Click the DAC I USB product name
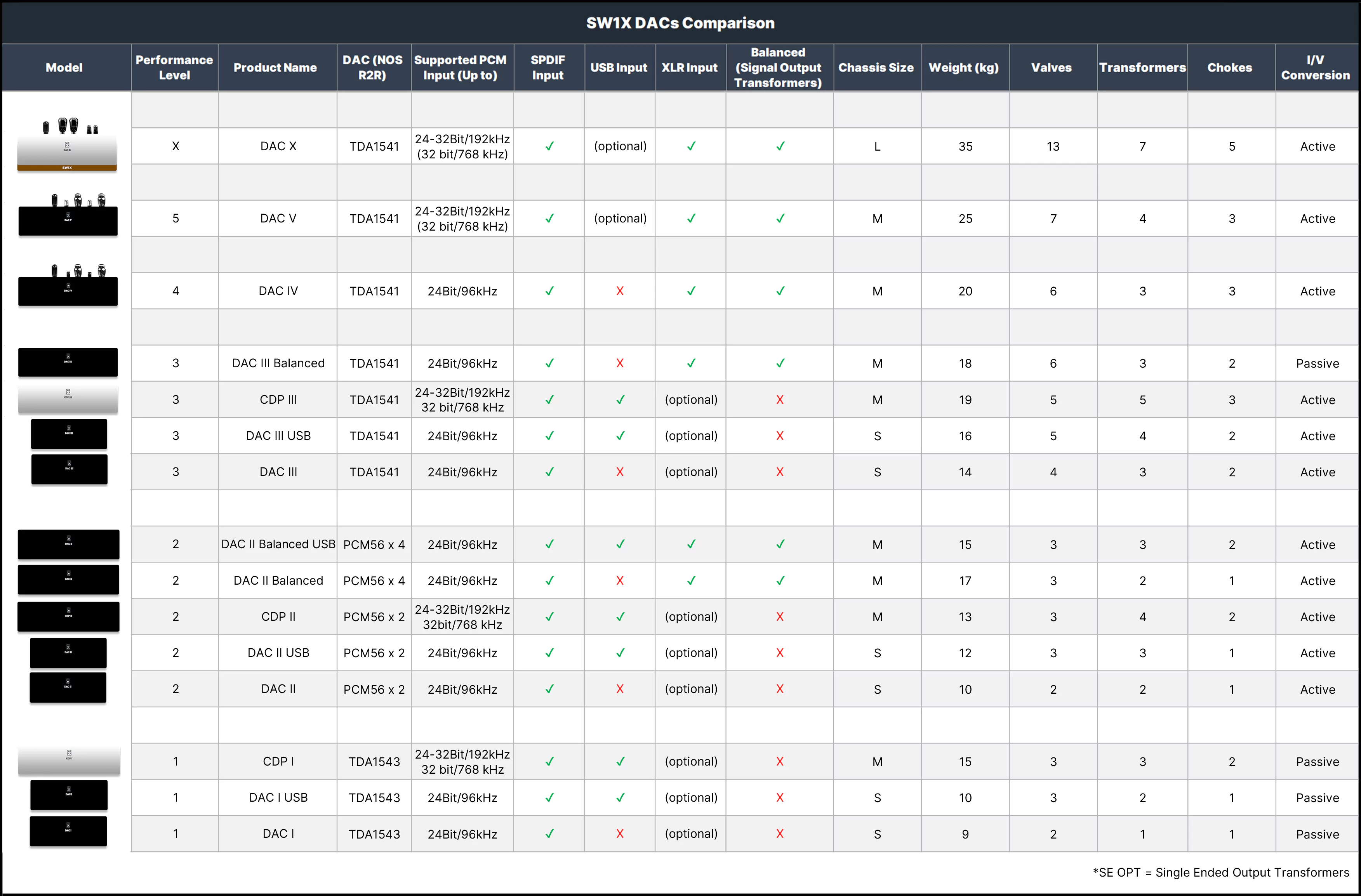This screenshot has width=1361, height=896. click(x=278, y=797)
